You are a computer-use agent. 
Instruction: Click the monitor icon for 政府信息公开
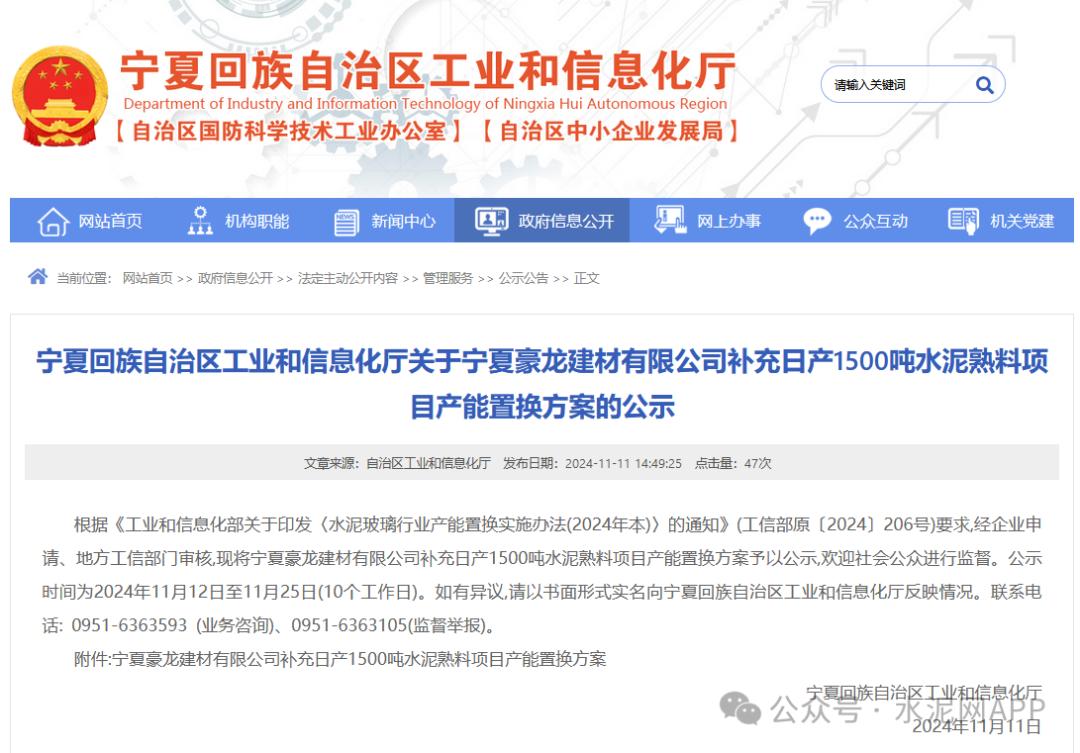tap(491, 221)
